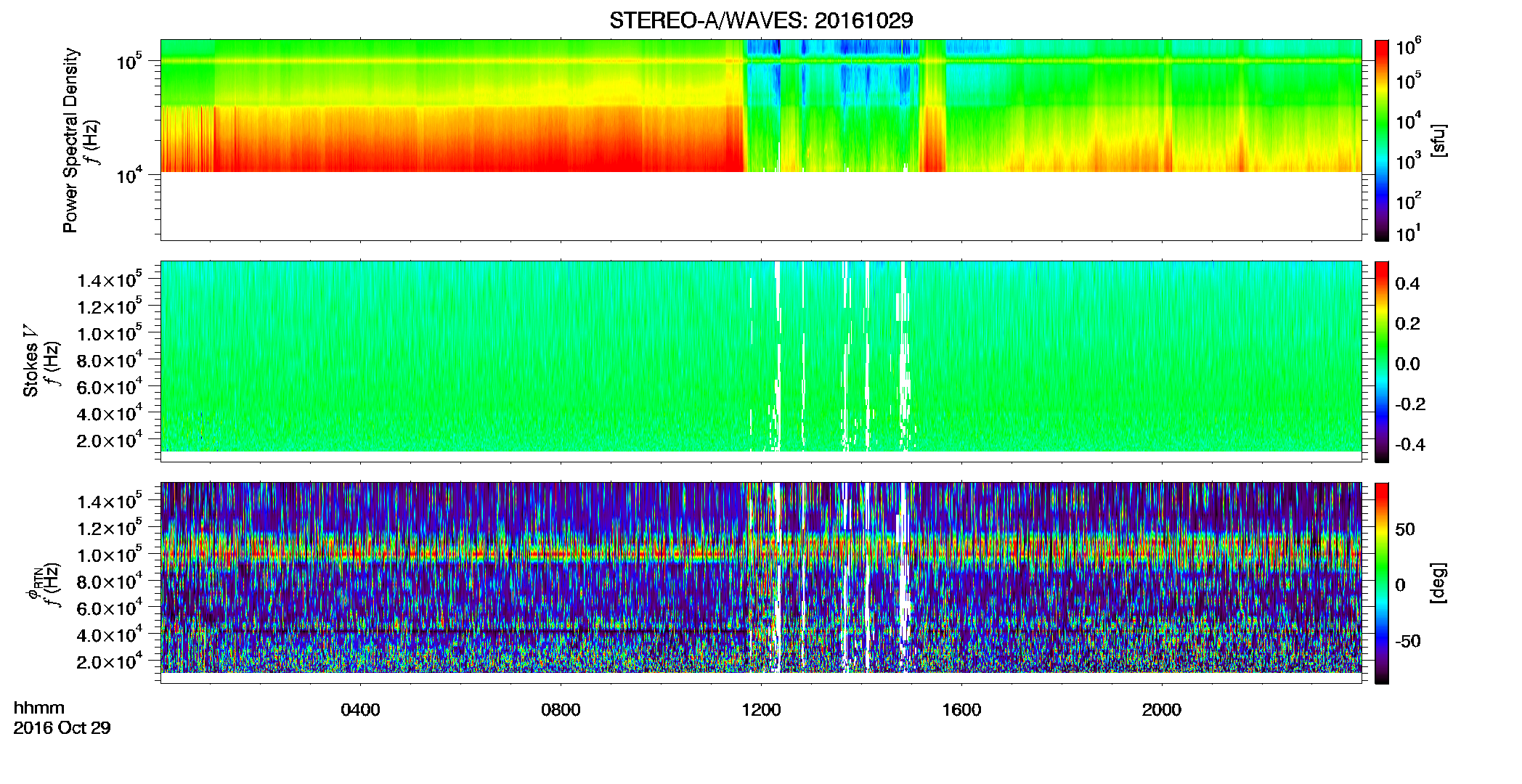This screenshot has width=1522, height=784.
Task: Click the 0400 time axis label
Action: click(360, 710)
